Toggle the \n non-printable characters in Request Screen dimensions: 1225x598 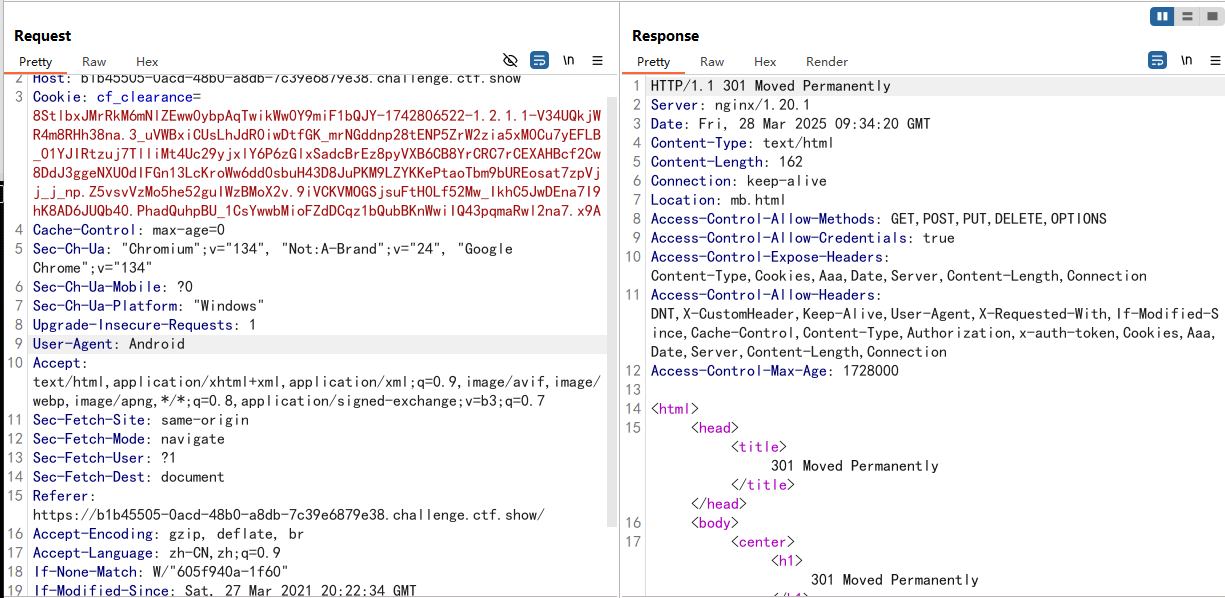(568, 60)
